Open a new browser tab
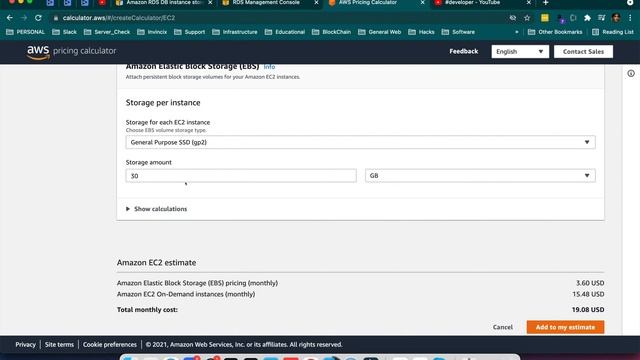Screen dimensions: 640x360 coord(546,3)
